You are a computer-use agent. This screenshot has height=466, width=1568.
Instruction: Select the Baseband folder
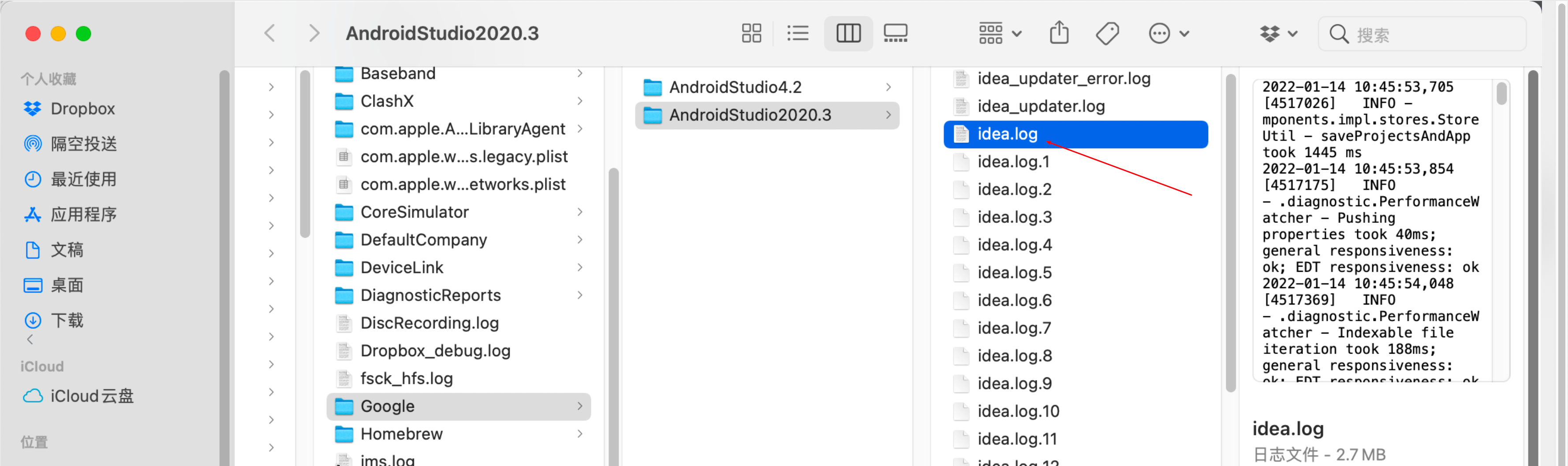point(459,73)
